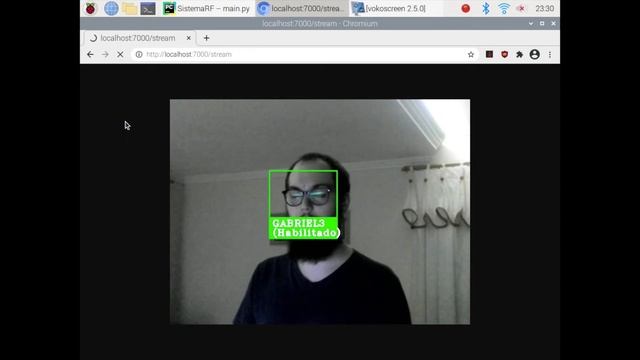The width and height of the screenshot is (640, 360).
Task: Minimize the Chromium window
Action: tap(531, 24)
